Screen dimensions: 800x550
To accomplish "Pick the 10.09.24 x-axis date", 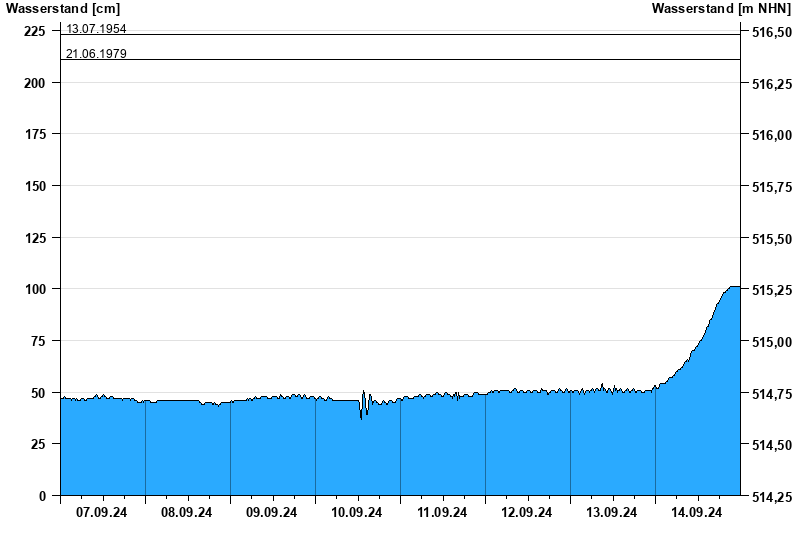I will [357, 513].
